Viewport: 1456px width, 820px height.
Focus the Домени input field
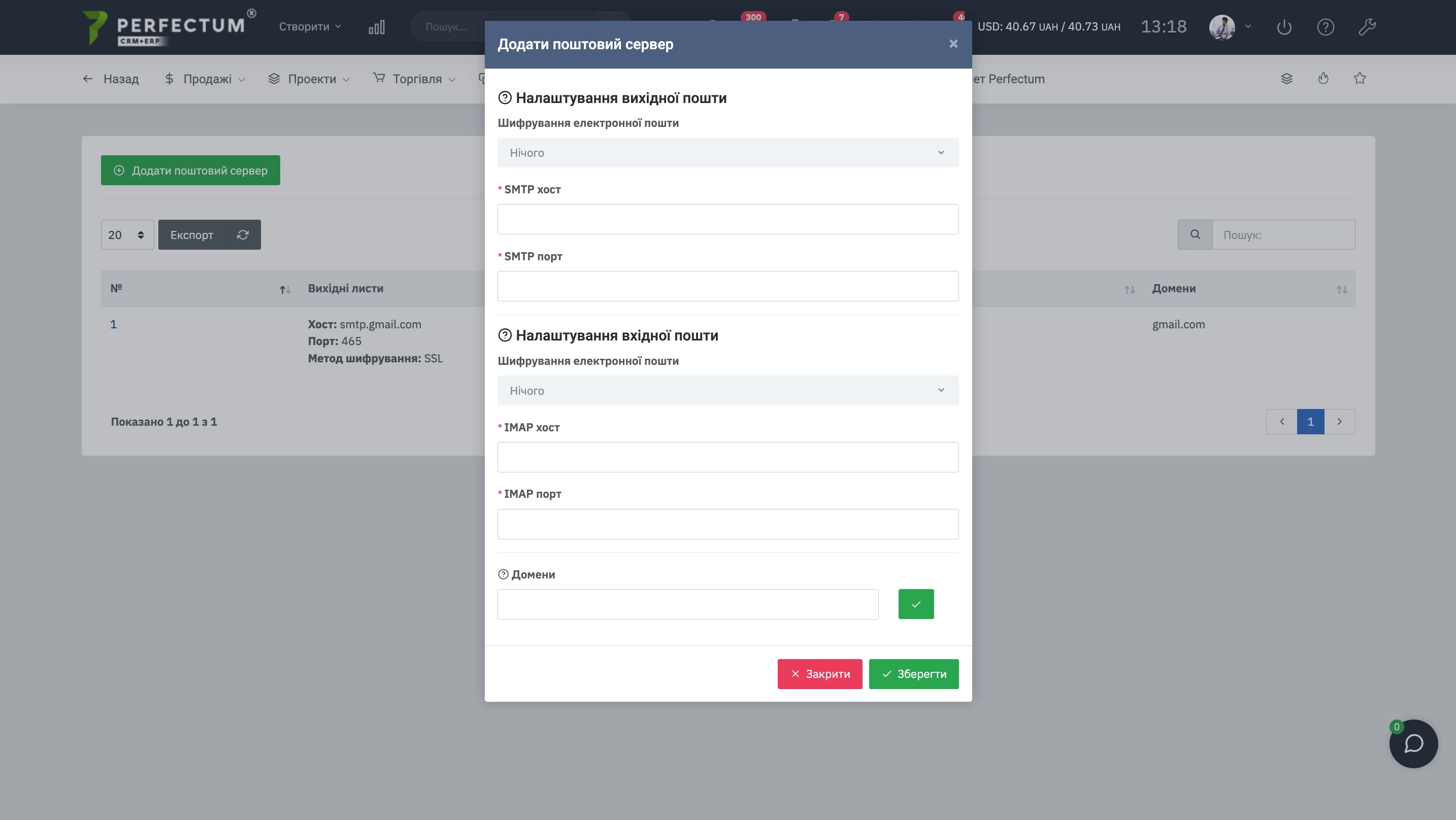[688, 604]
